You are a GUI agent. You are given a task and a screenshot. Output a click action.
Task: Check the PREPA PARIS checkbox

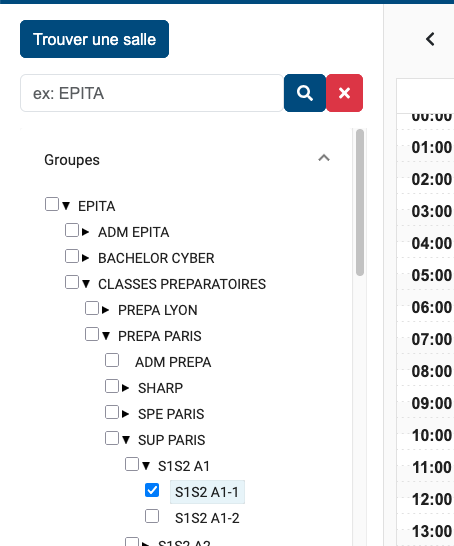click(92, 334)
